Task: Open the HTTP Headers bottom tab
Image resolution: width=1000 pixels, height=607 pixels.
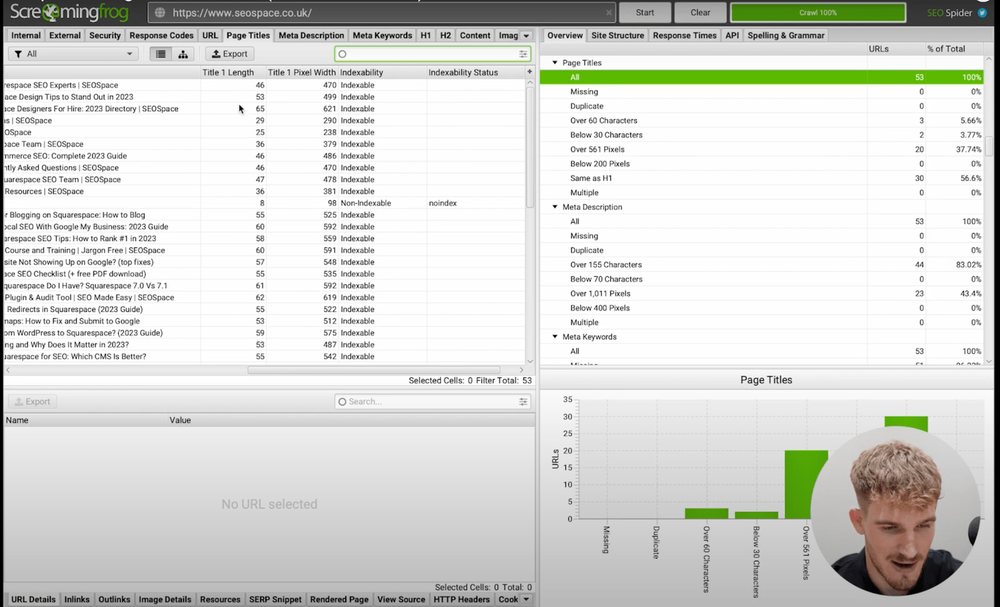Action: tap(461, 599)
